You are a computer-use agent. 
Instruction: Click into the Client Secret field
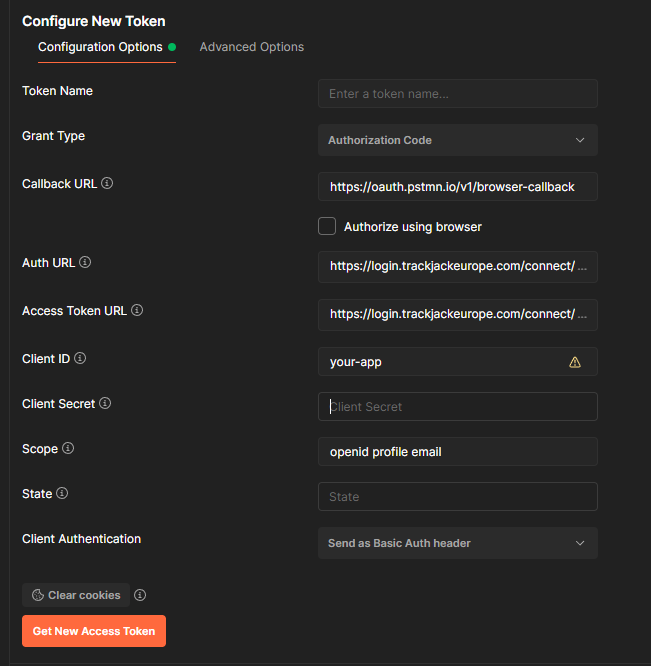[457, 407]
